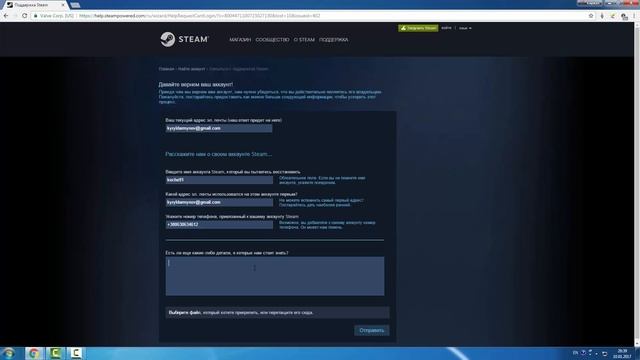Click the 'Расскажите нам о своем аккаунте Steam' heading

point(218,154)
